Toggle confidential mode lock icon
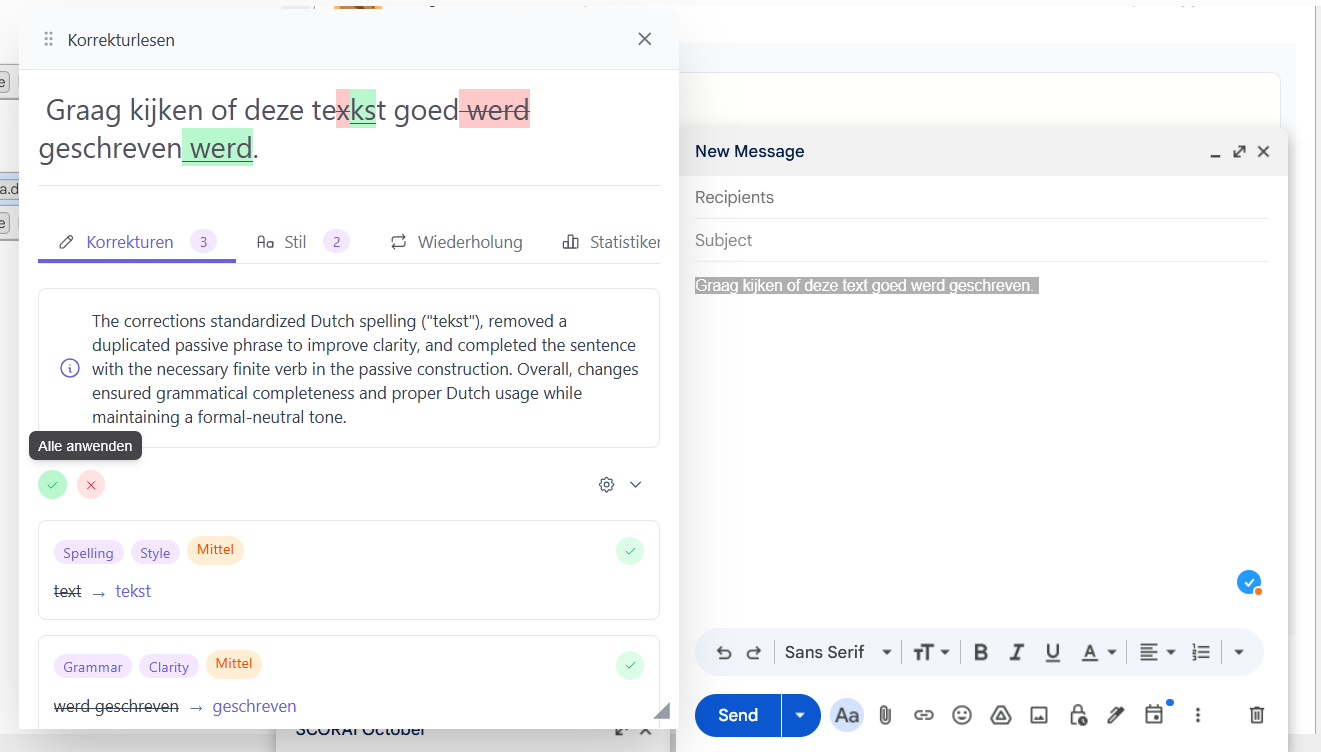Image resolution: width=1321 pixels, height=752 pixels. point(1077,715)
